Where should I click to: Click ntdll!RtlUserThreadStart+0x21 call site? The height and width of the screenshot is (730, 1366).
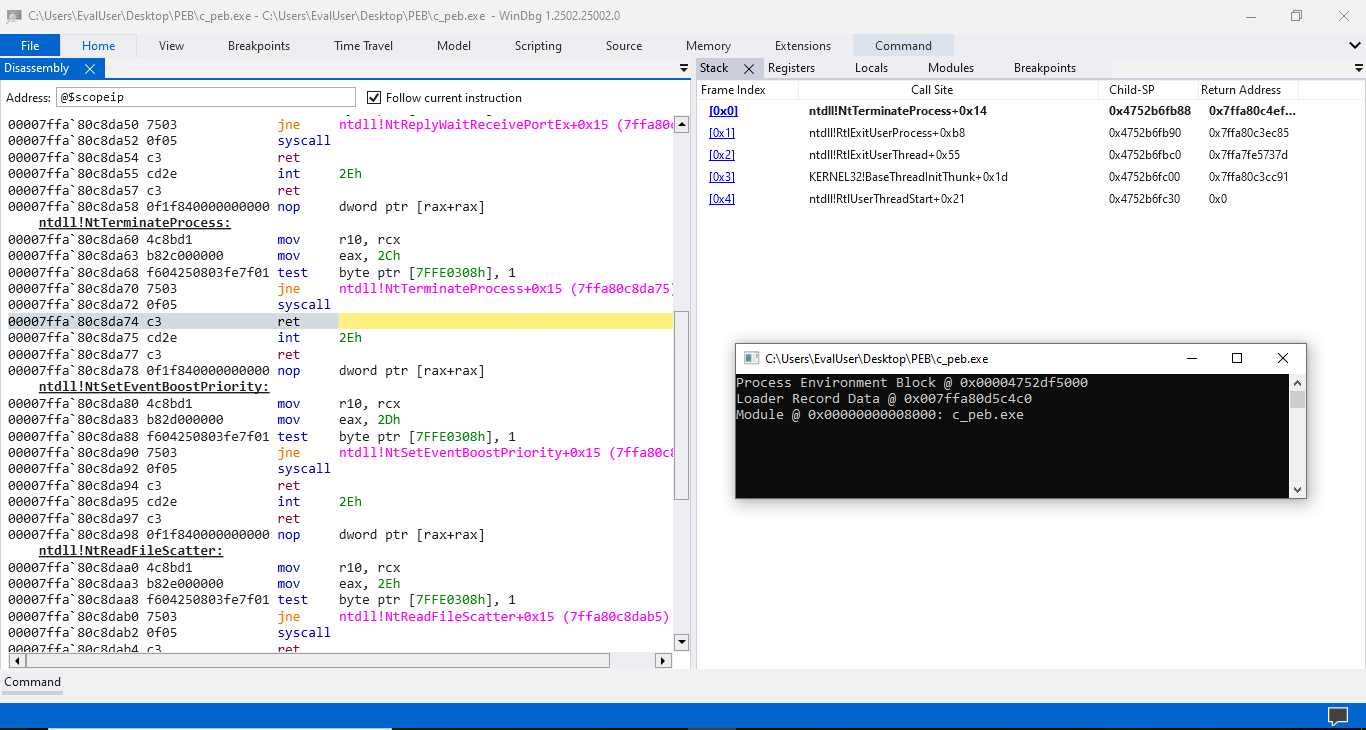(x=886, y=199)
